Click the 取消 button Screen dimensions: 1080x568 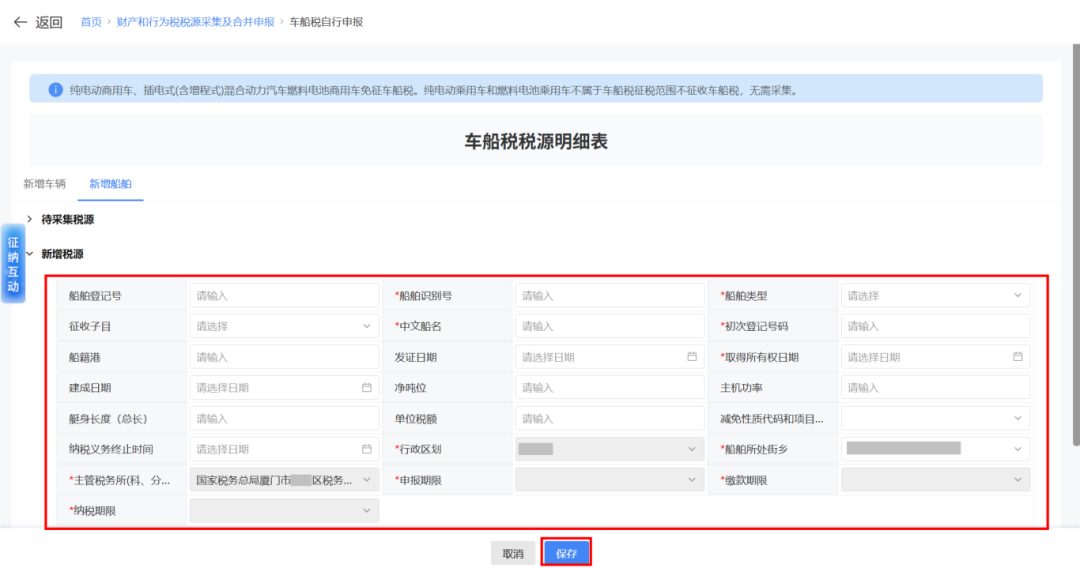[x=513, y=554]
